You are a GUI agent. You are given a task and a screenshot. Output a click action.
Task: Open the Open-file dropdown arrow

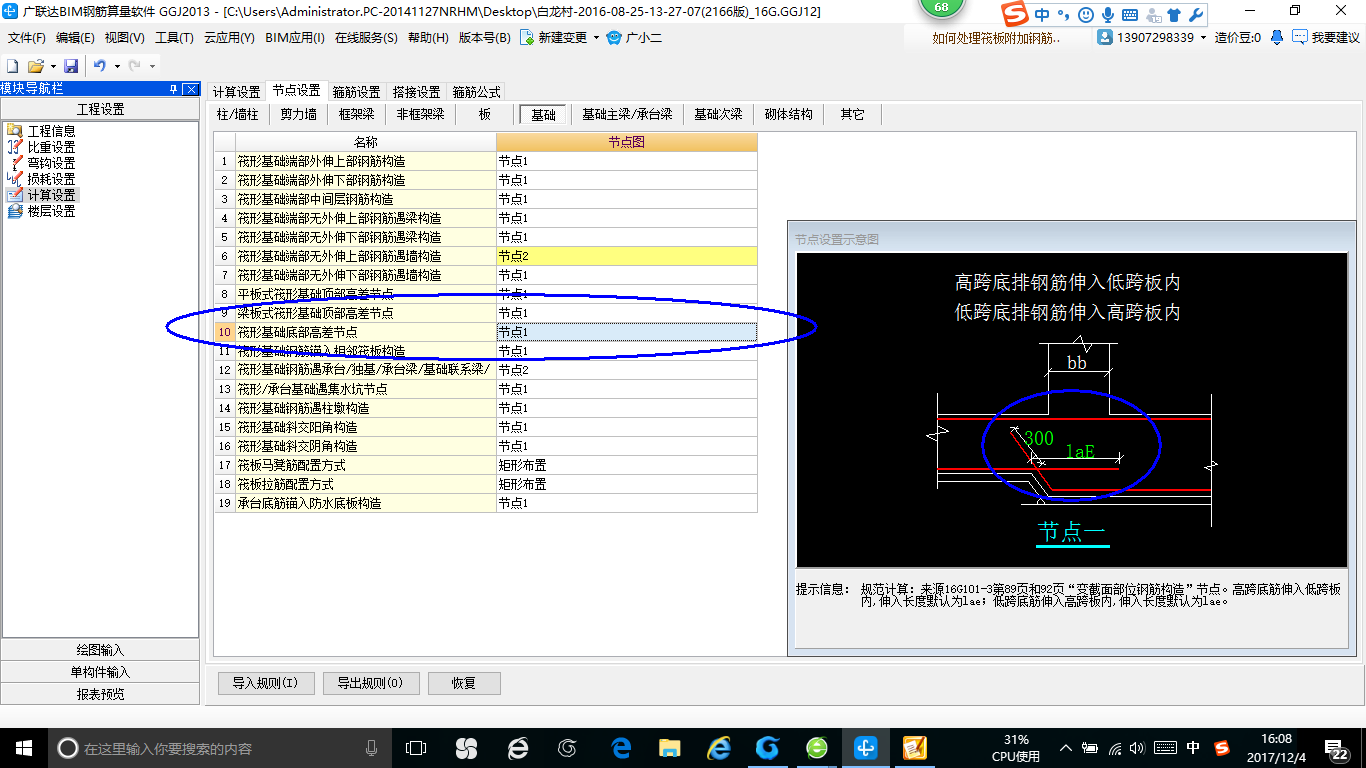pos(52,66)
